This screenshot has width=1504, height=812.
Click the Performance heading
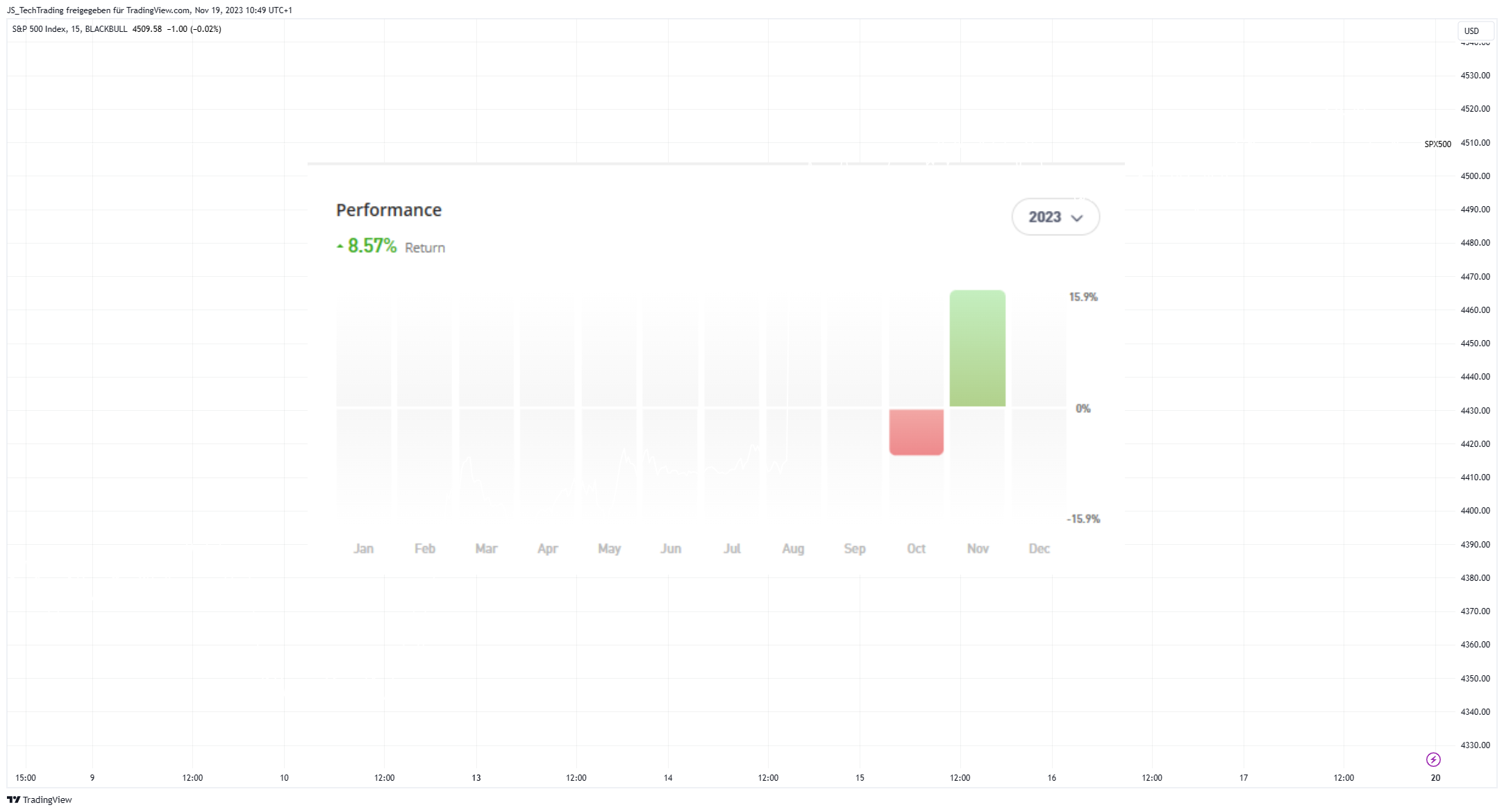tap(389, 210)
